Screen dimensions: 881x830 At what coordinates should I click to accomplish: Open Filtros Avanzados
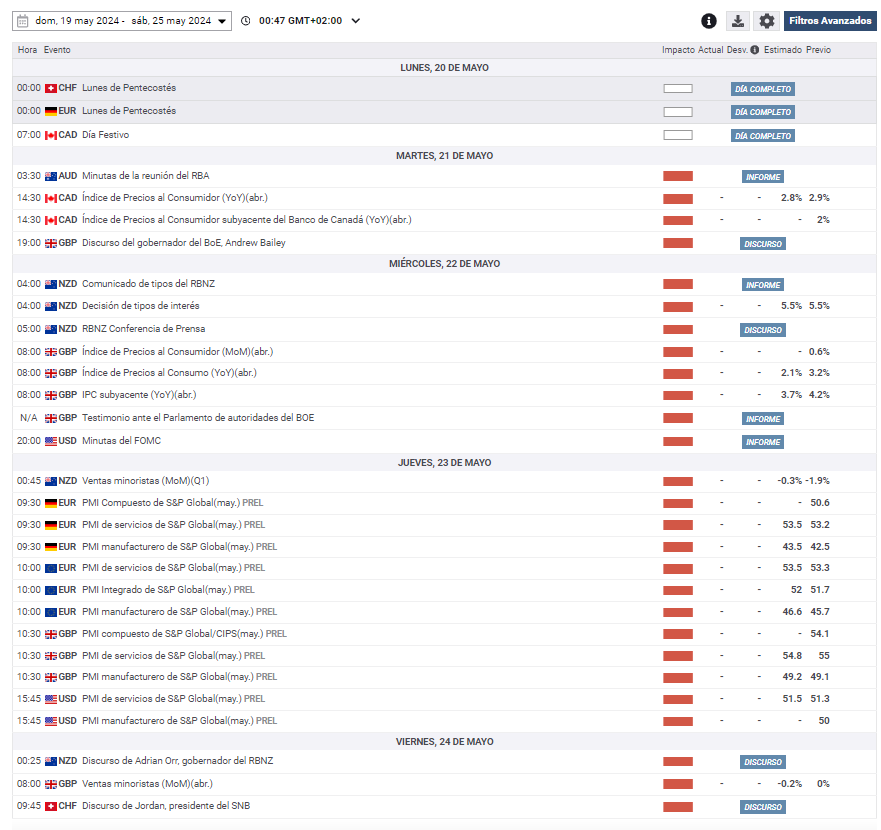tap(830, 21)
